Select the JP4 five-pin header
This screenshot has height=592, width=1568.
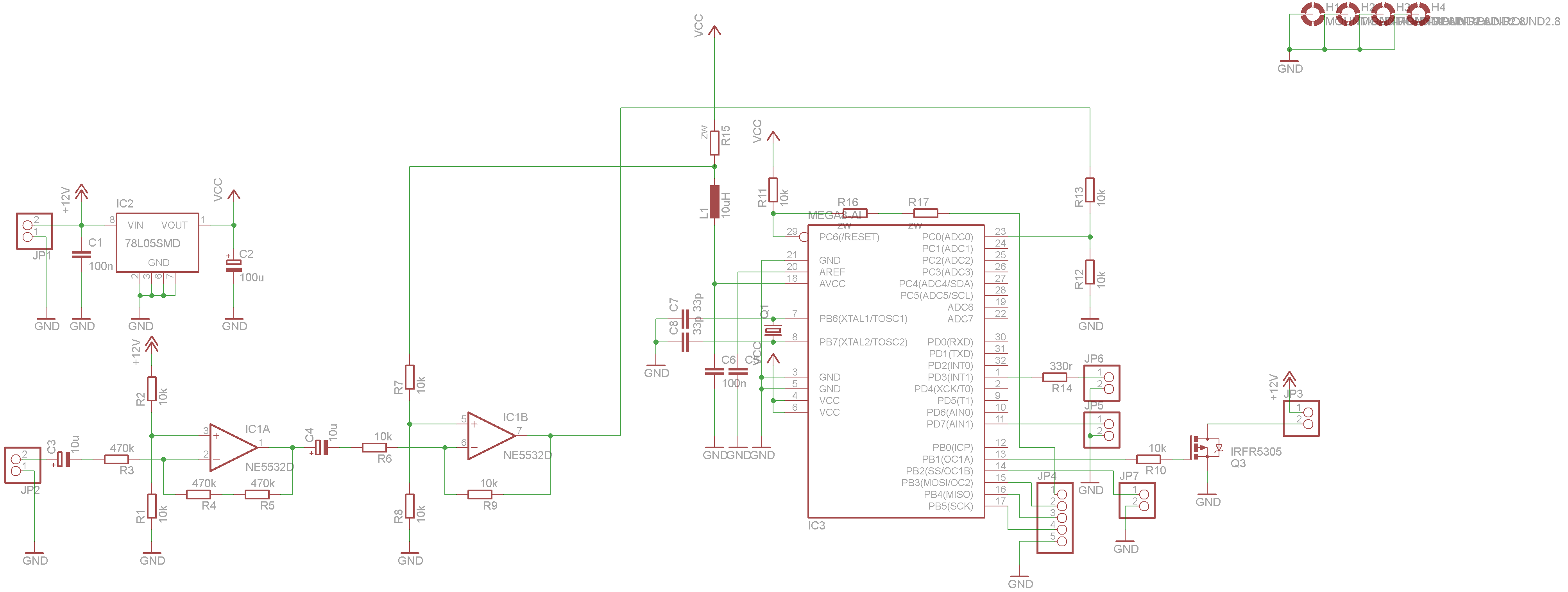[x=1054, y=518]
